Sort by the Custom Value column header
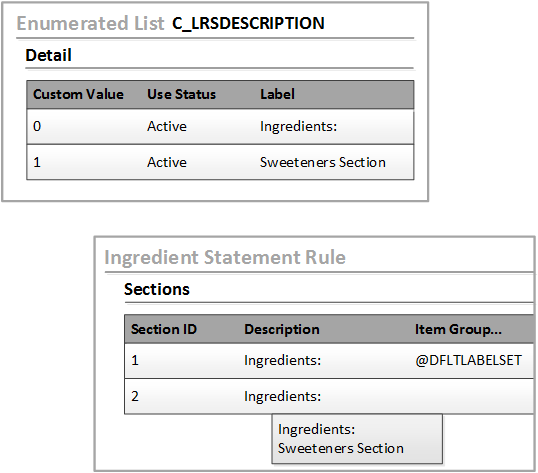Screen dimensions: 538x473 point(78,94)
